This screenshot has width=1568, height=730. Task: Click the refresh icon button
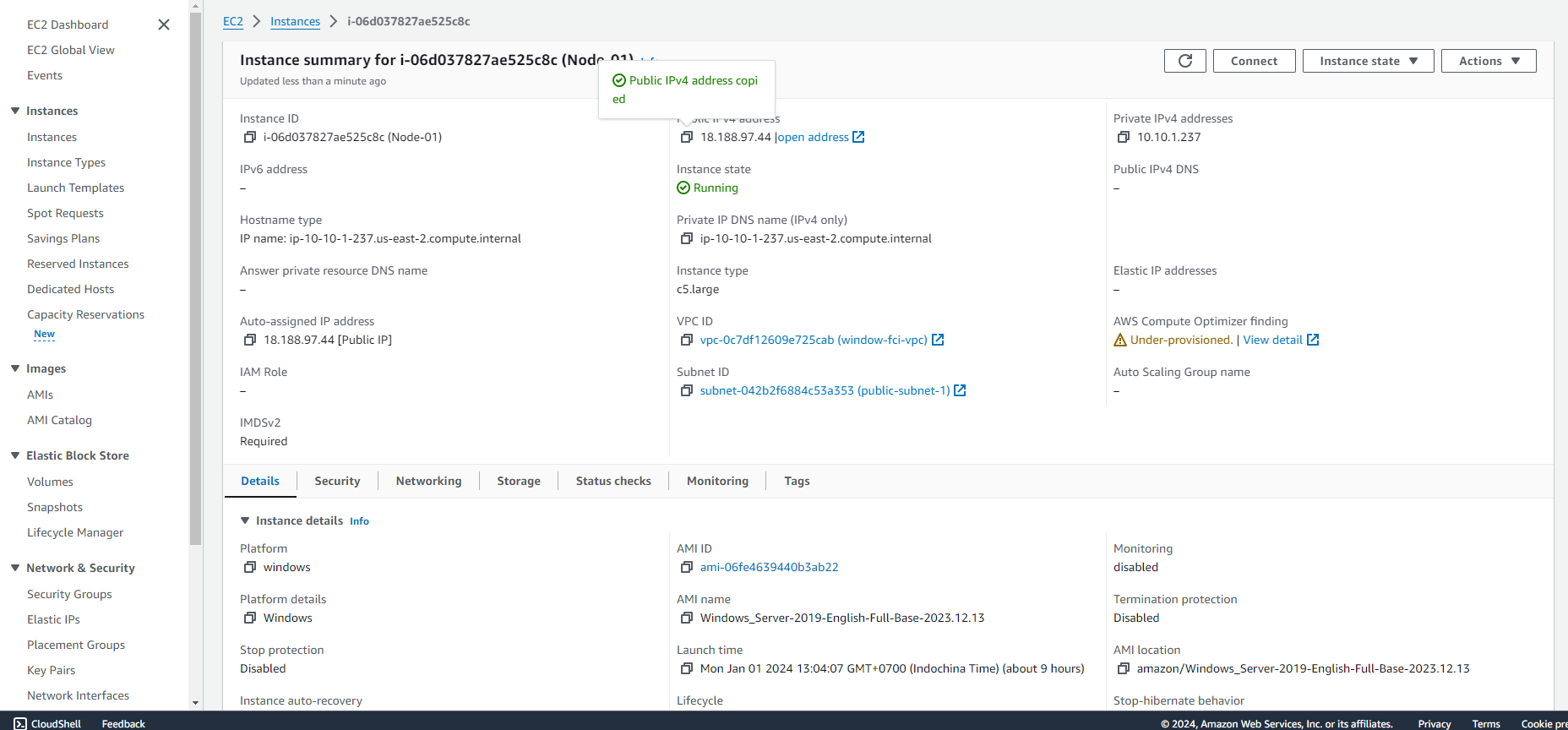1184,61
